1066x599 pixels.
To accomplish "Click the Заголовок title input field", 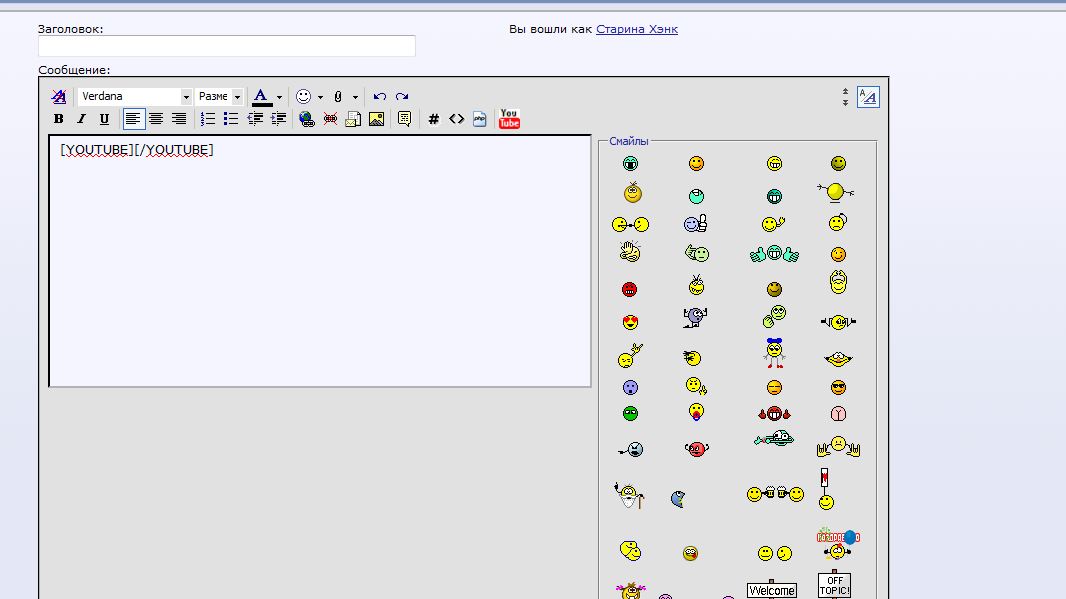I will click(x=226, y=46).
